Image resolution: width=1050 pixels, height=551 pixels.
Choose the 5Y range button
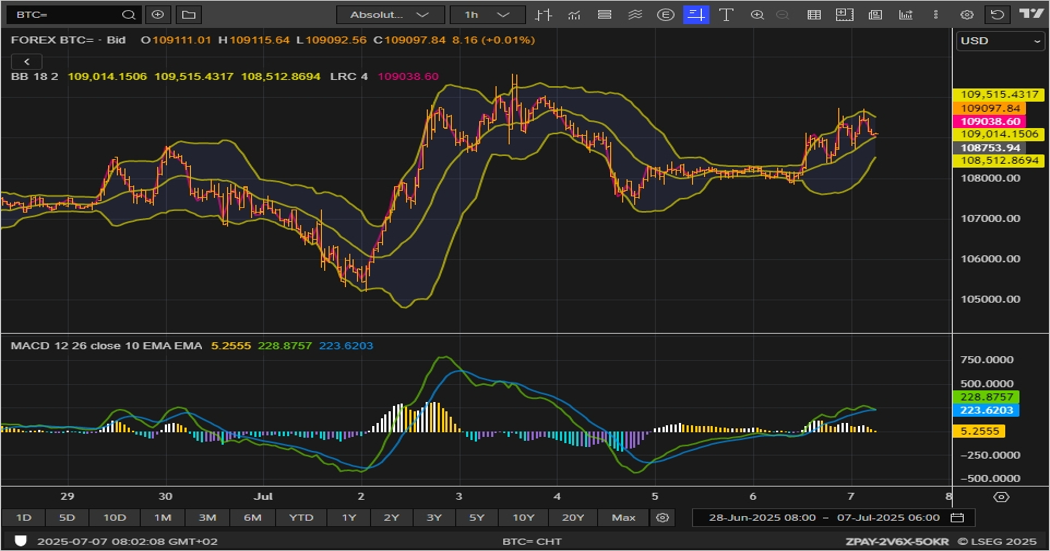pos(476,518)
